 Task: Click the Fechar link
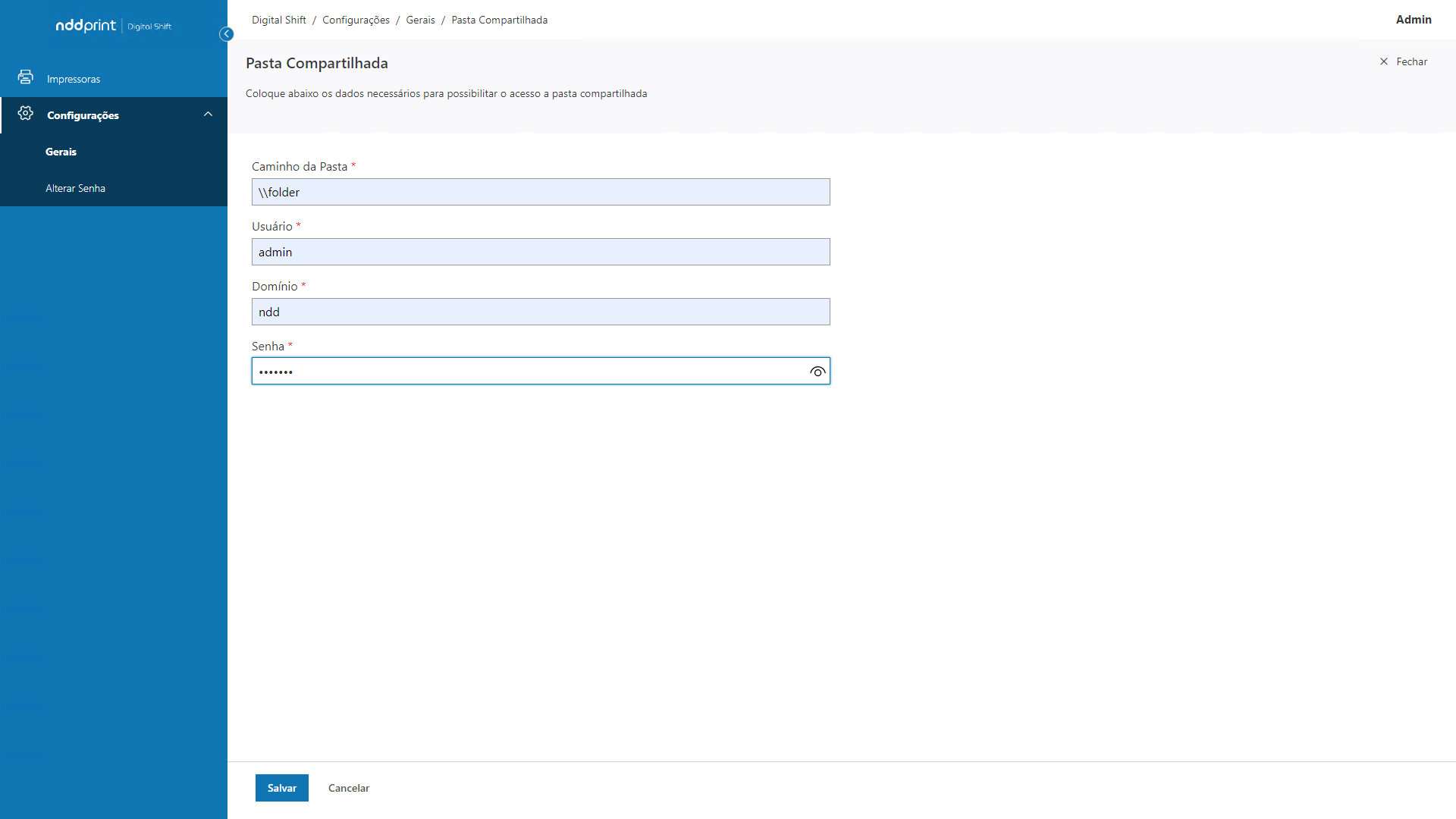pyautogui.click(x=1411, y=61)
